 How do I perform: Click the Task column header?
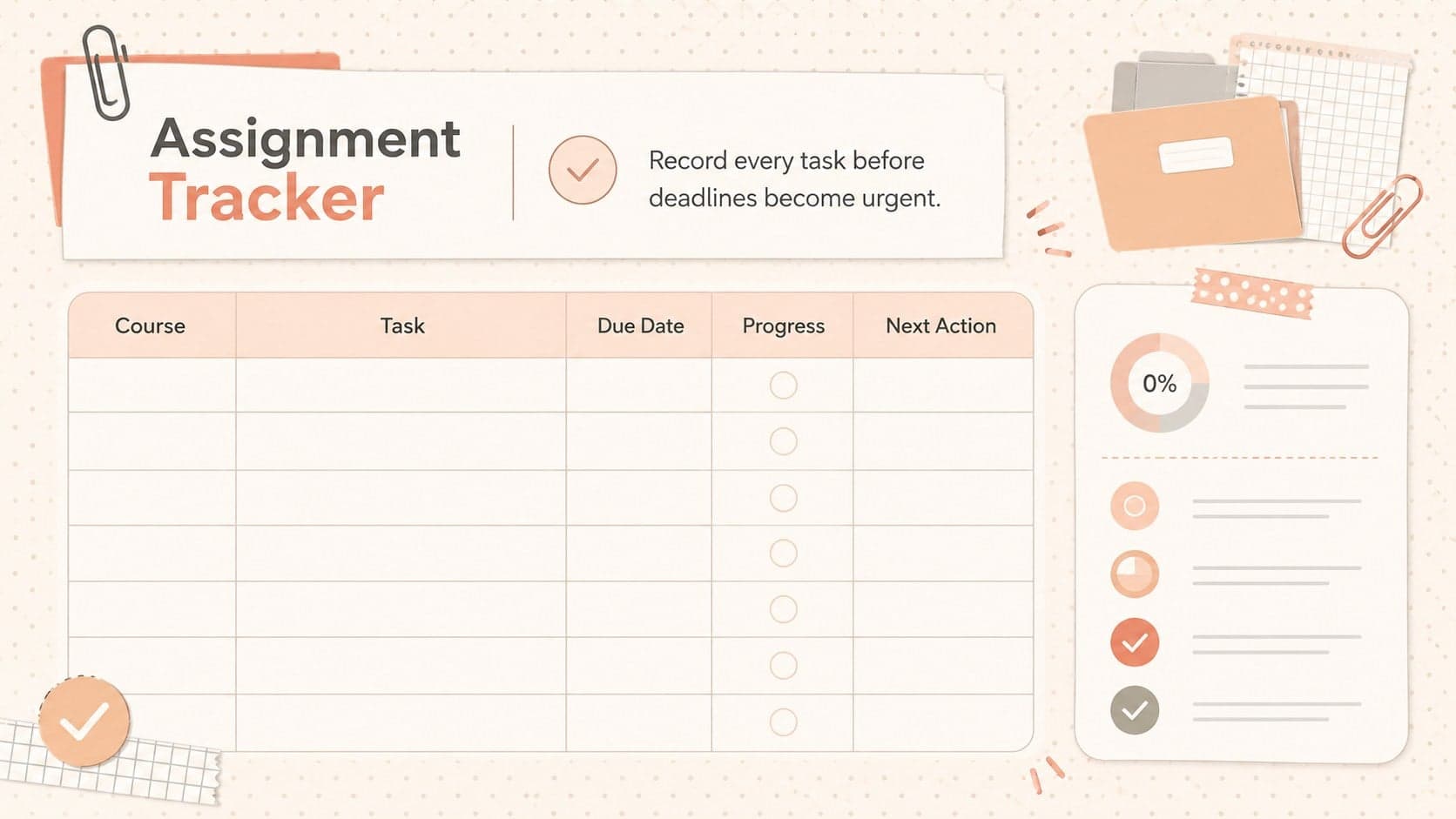401,326
